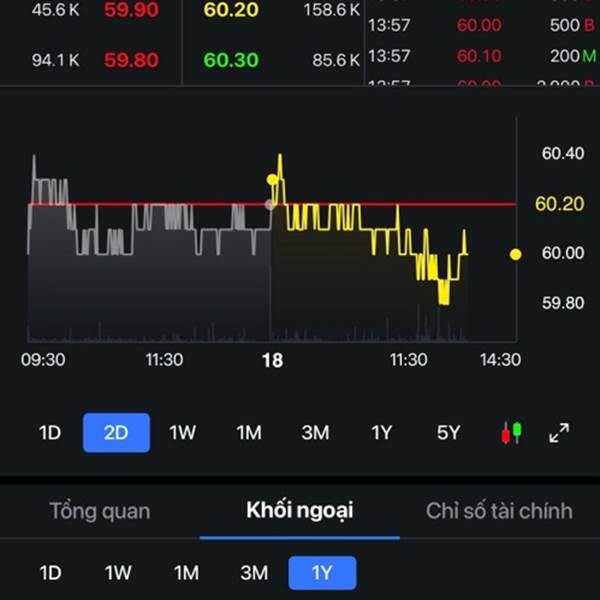Click the 14:30 time axis label

(500, 360)
